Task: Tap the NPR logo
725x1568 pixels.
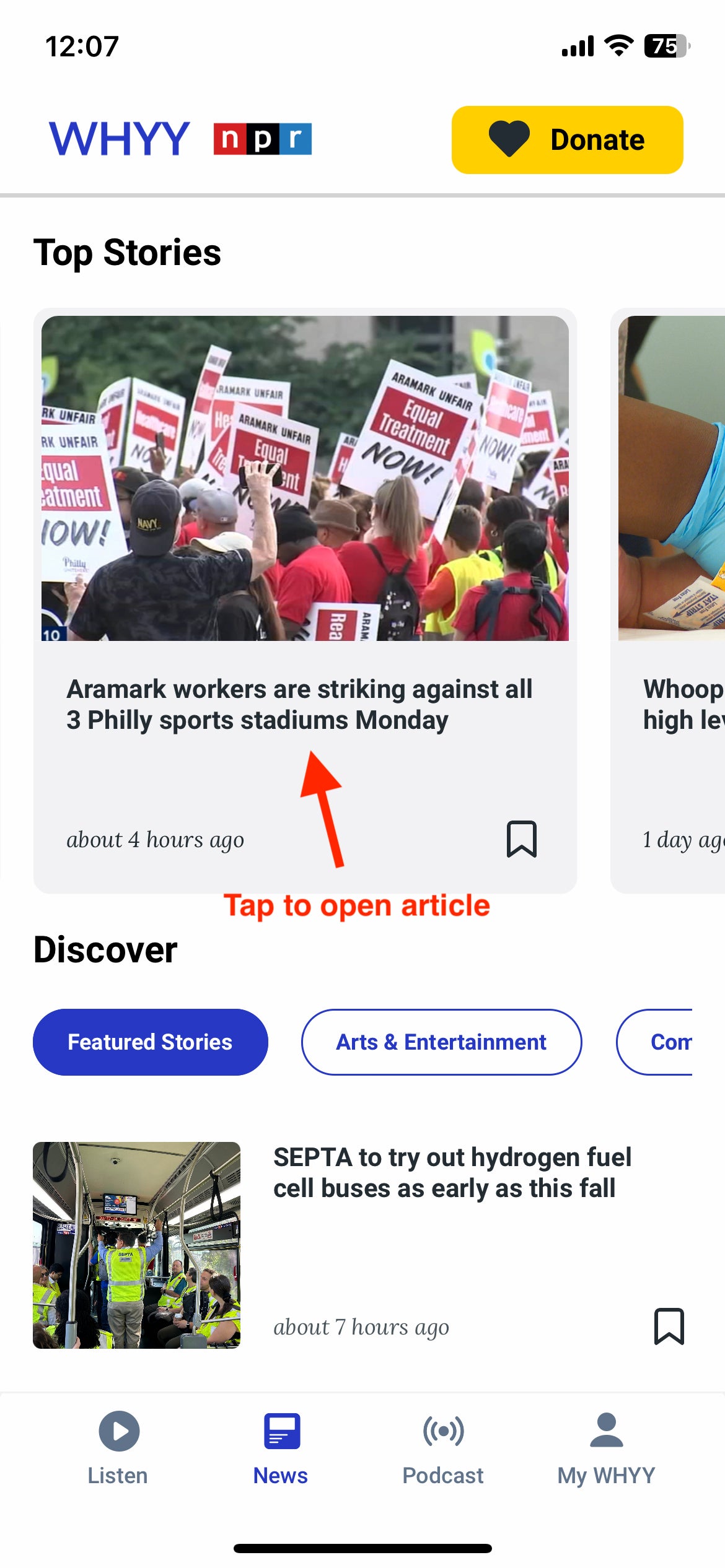Action: click(262, 139)
